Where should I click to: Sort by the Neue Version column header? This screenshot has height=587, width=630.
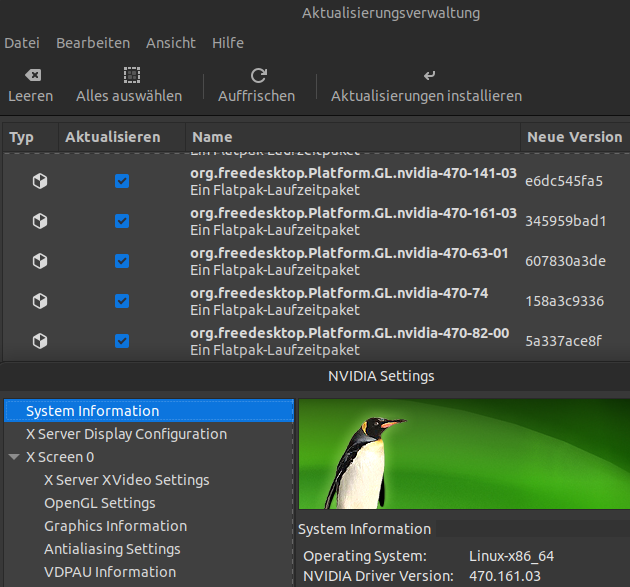(x=574, y=137)
